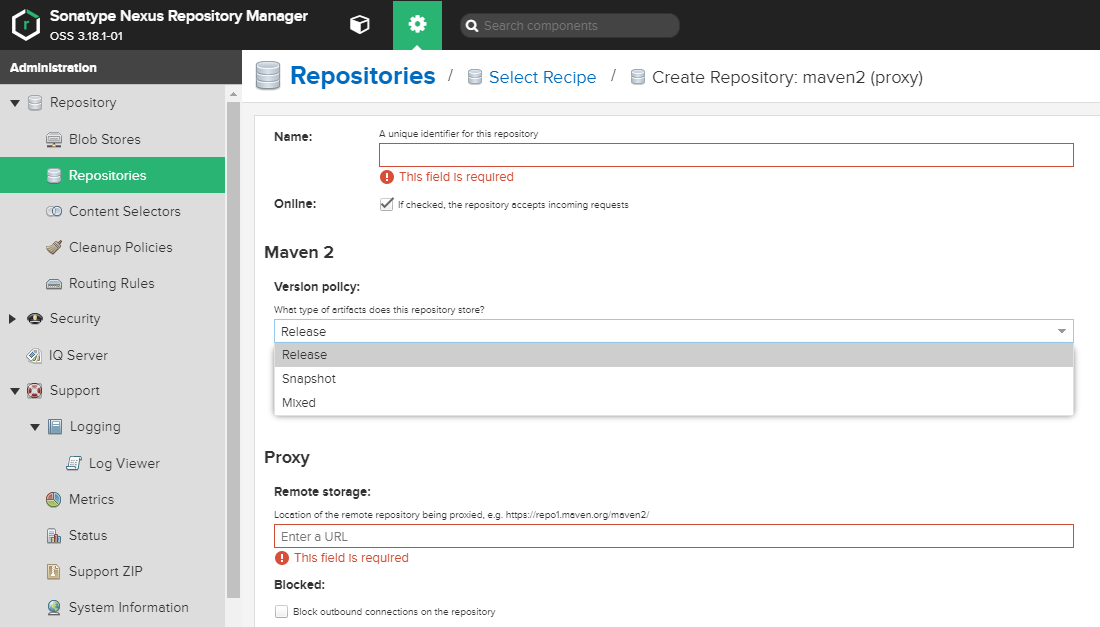Click the System Information globe icon
Image resolution: width=1100 pixels, height=627 pixels.
tap(54, 607)
